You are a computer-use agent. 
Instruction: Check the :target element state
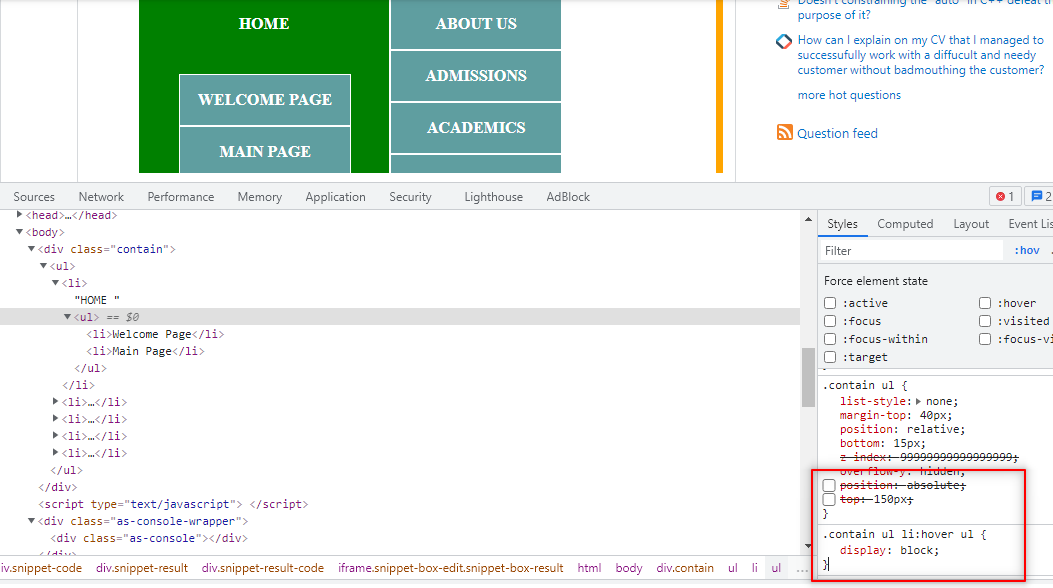pos(830,358)
